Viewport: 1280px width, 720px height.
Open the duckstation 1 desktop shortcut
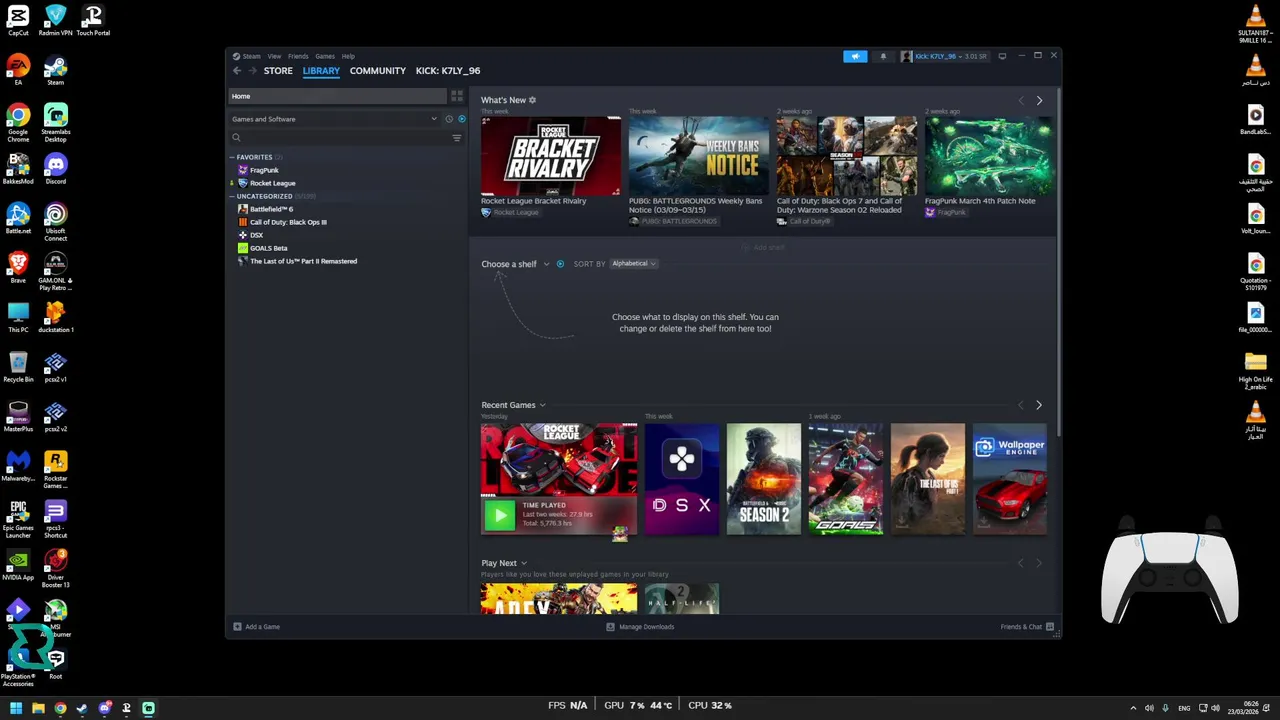tap(56, 317)
